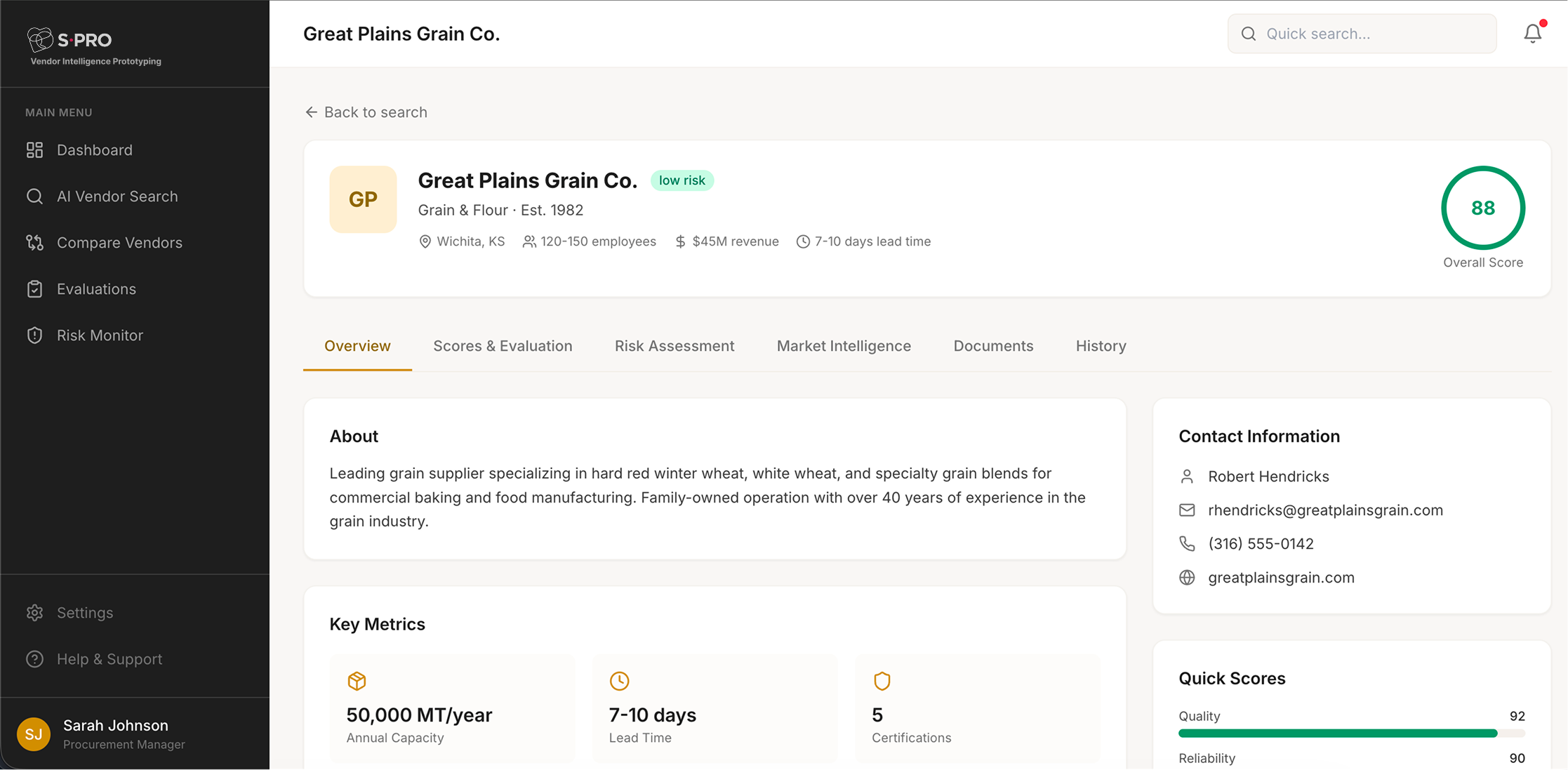
Task: Select the Risk Monitor shield icon
Action: tap(34, 335)
